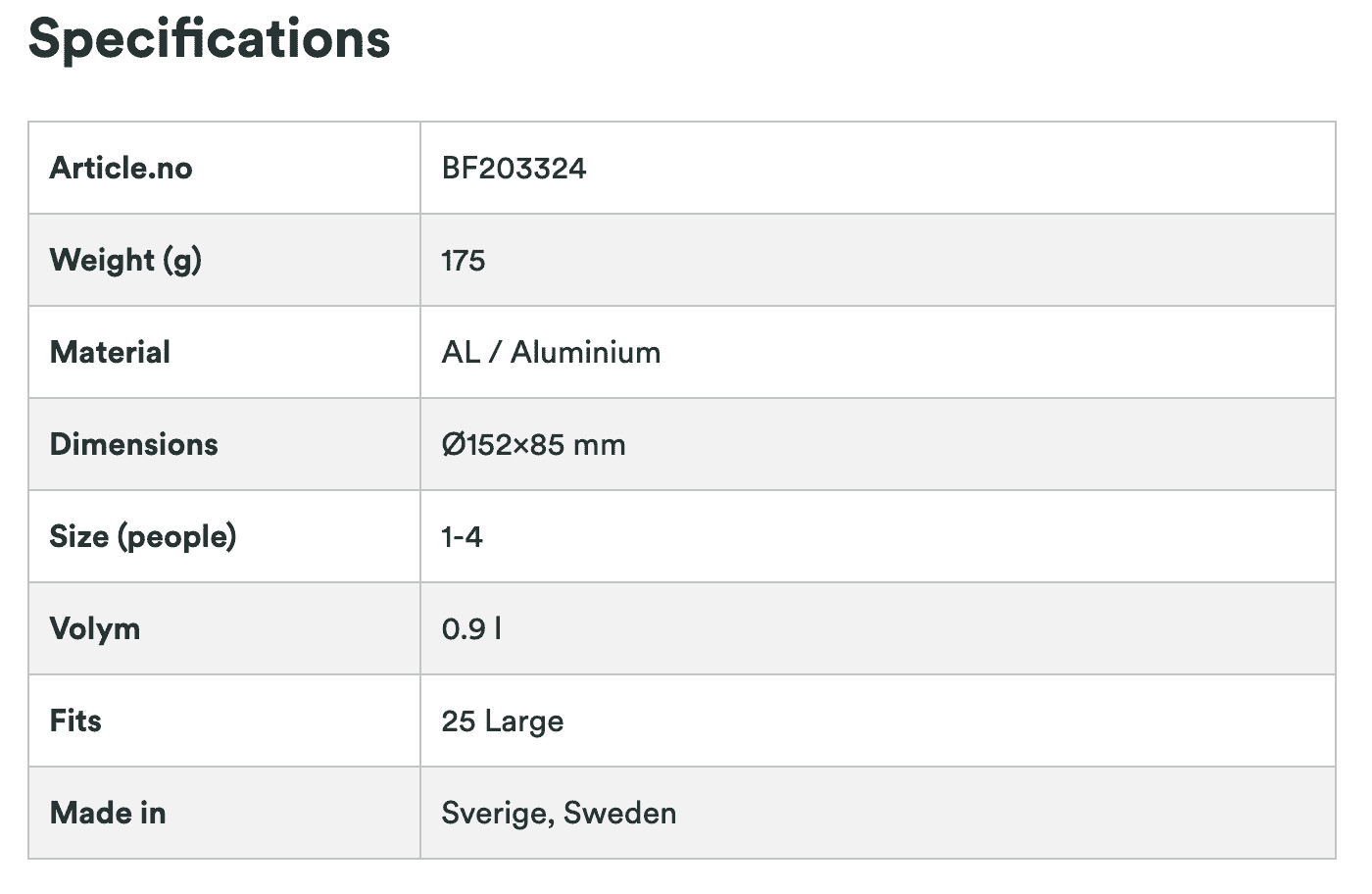The width and height of the screenshot is (1372, 894).
Task: Click the empty area of Article.no row
Action: pos(960,168)
